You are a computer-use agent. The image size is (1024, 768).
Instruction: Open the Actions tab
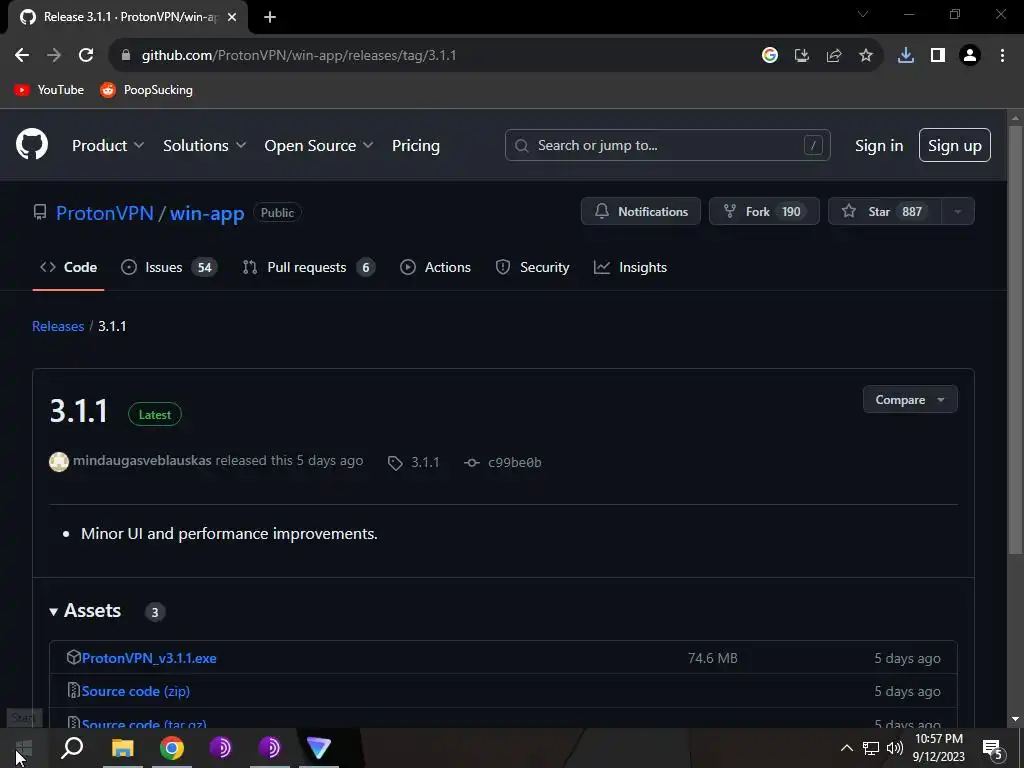click(435, 267)
